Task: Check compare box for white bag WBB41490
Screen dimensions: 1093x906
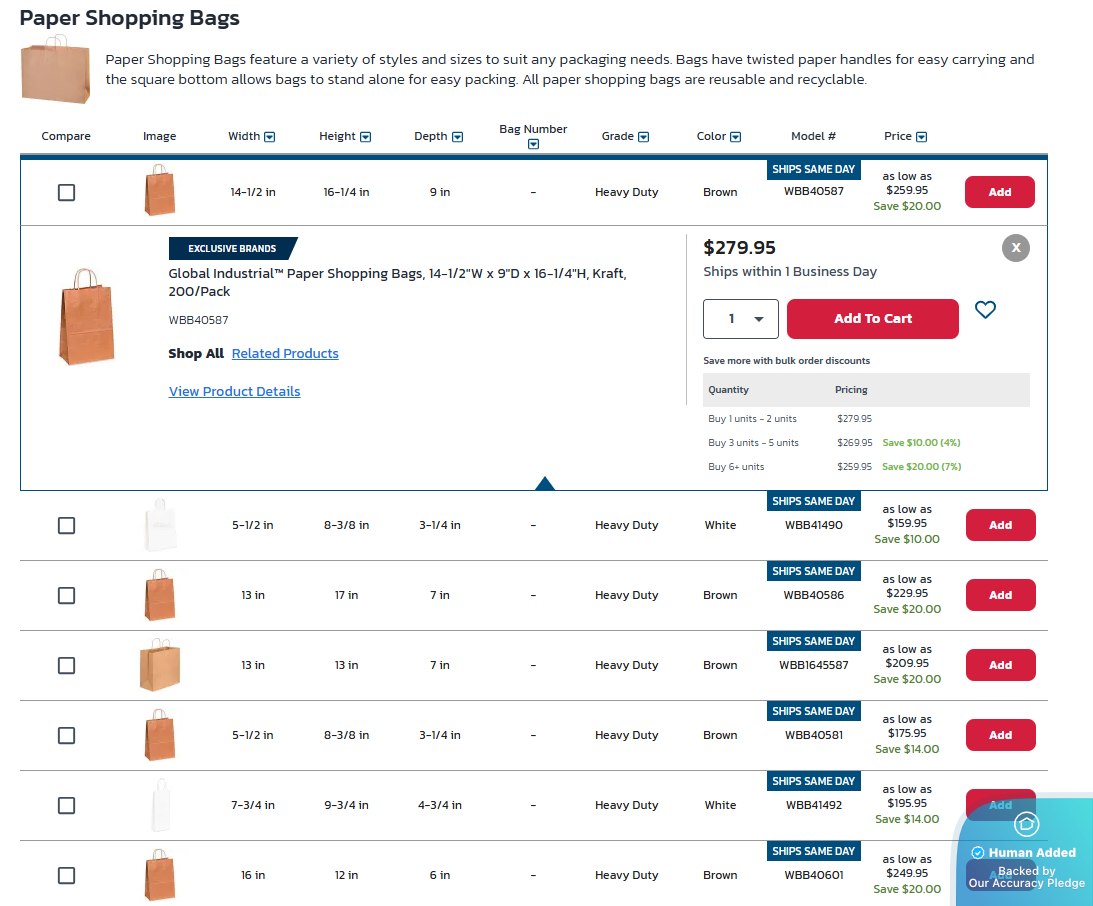Action: tap(66, 525)
